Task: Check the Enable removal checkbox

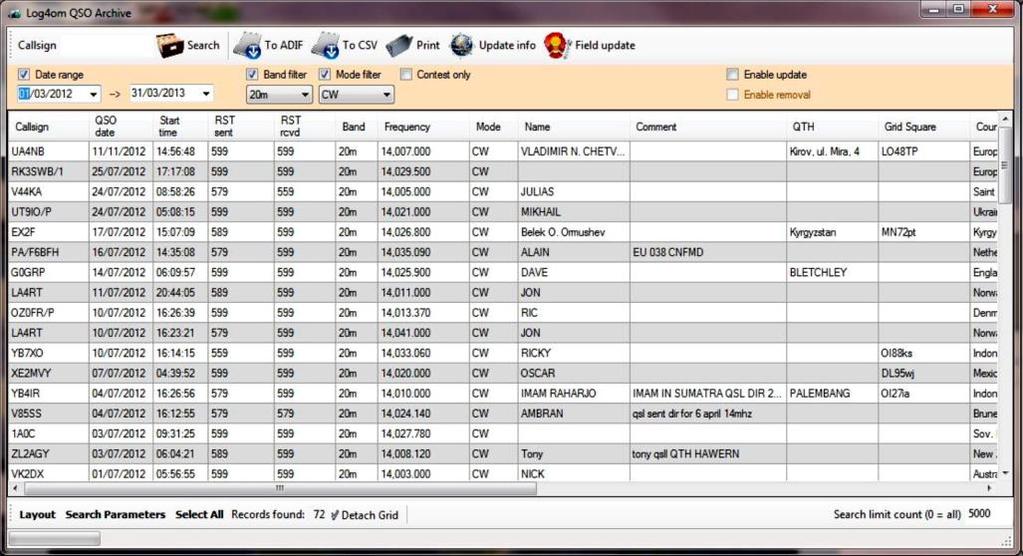Action: click(x=733, y=95)
